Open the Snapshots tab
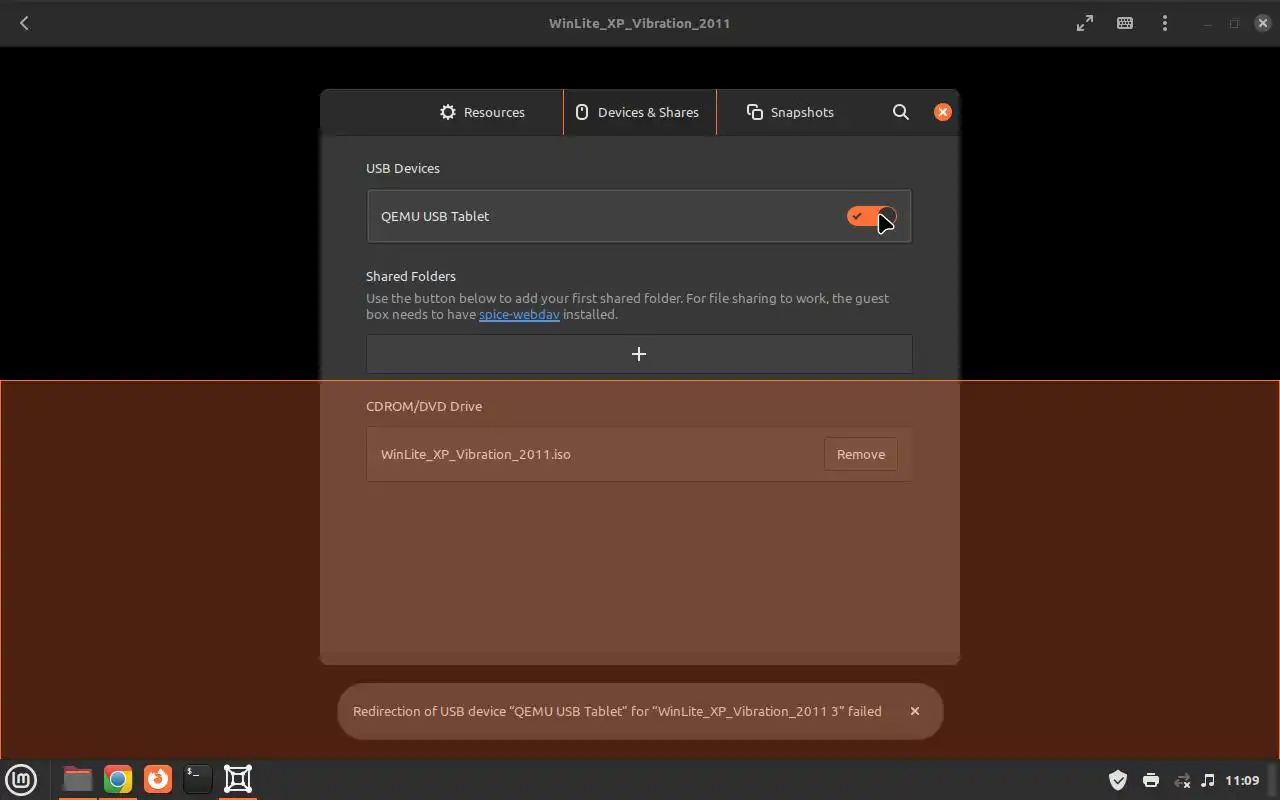Screen dimensions: 1280x800 790,112
